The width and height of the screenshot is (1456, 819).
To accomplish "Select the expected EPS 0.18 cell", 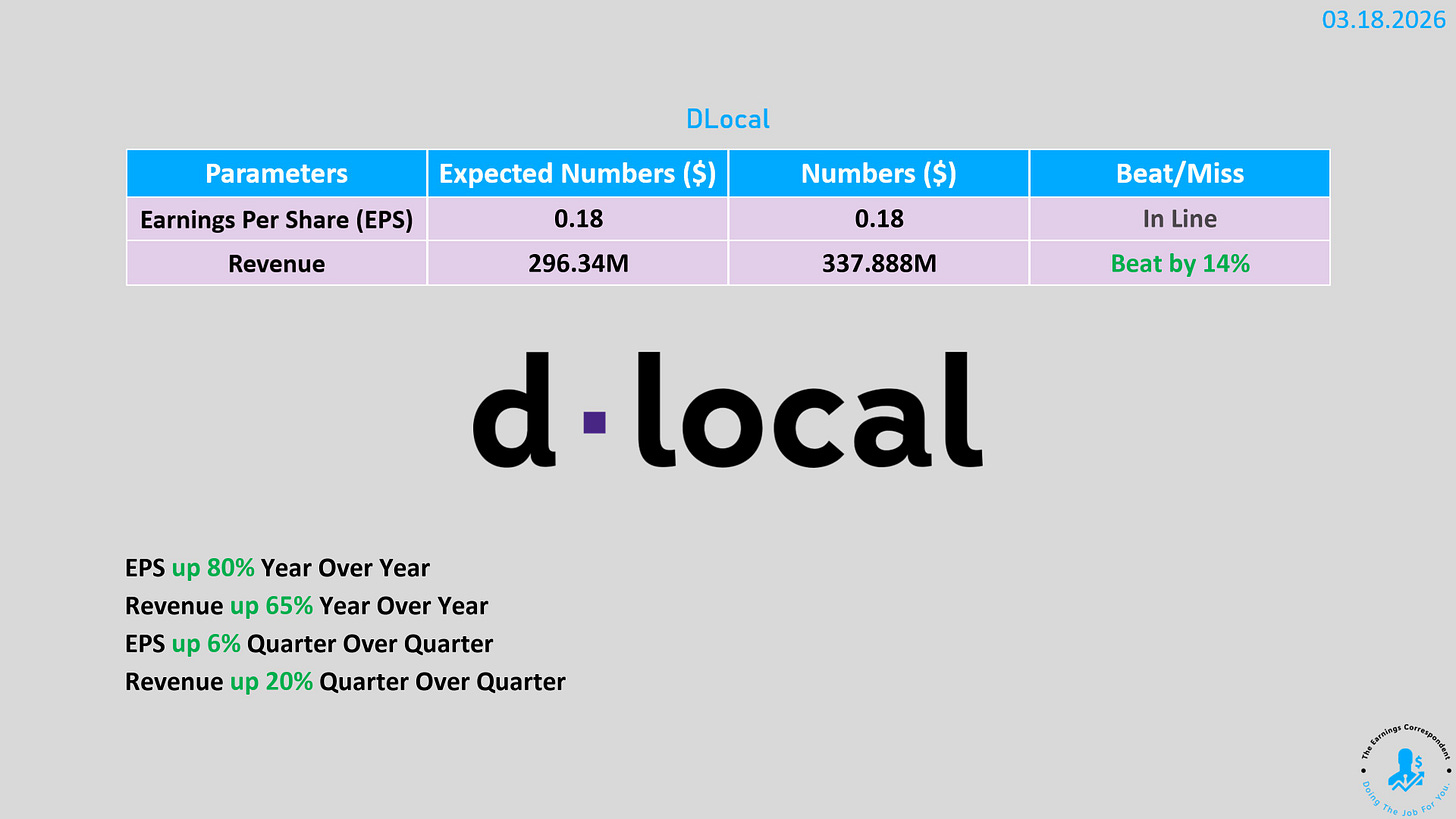I will pos(578,219).
